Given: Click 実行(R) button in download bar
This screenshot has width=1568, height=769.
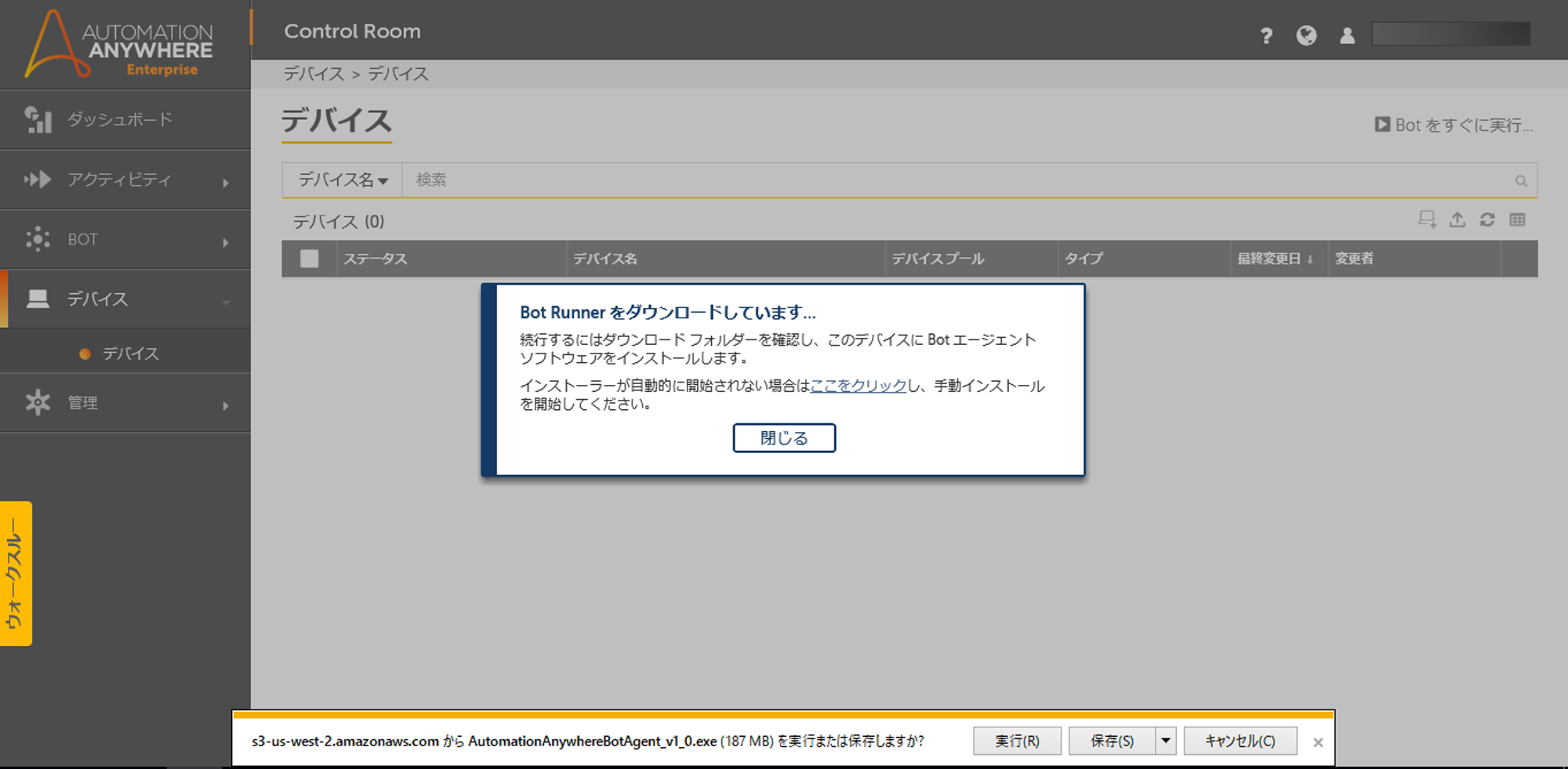Looking at the screenshot, I should [x=1017, y=741].
